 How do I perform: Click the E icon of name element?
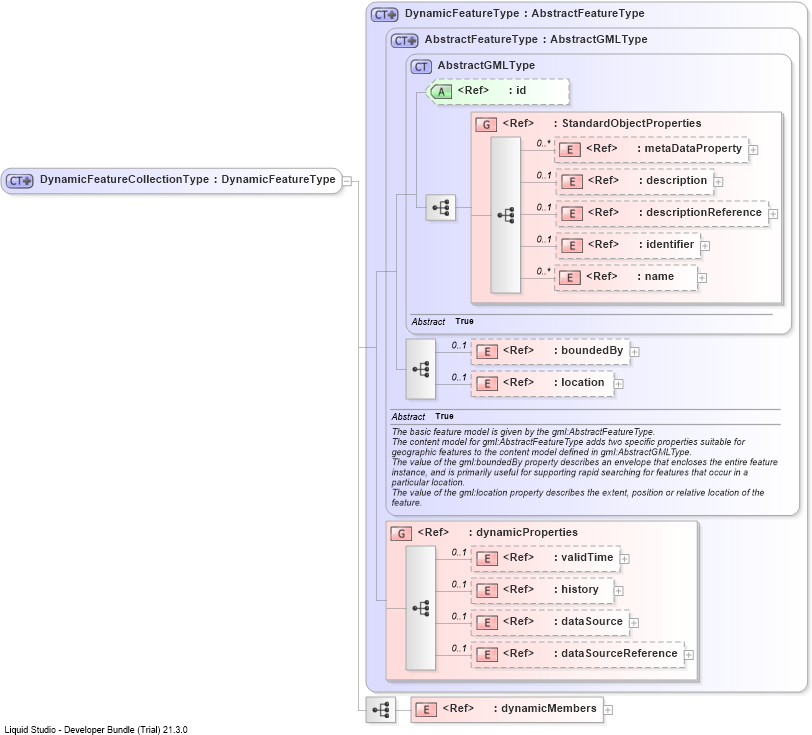(x=570, y=278)
